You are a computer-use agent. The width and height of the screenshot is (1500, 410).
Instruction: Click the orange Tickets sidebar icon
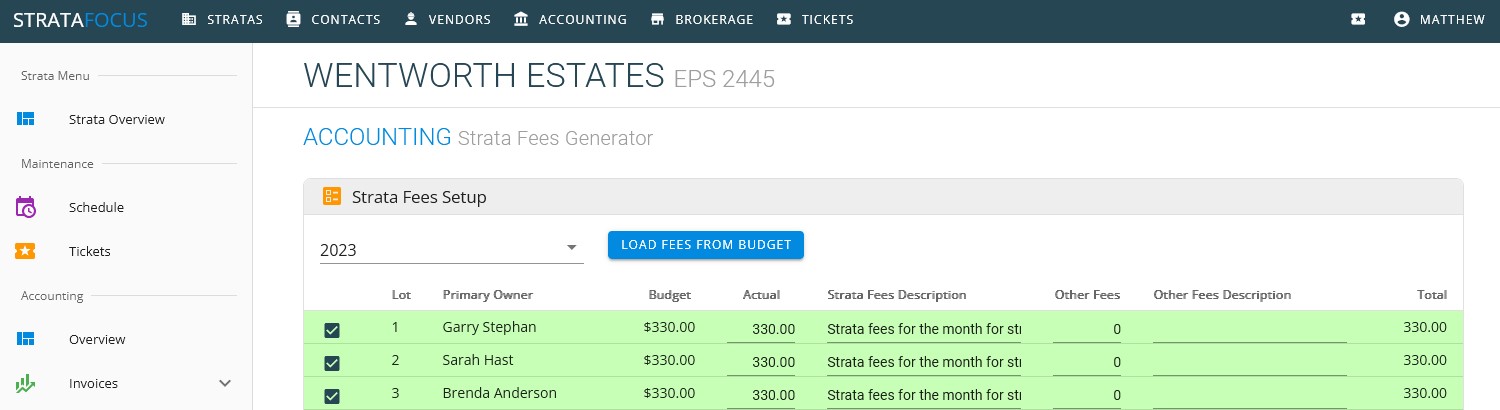(26, 252)
